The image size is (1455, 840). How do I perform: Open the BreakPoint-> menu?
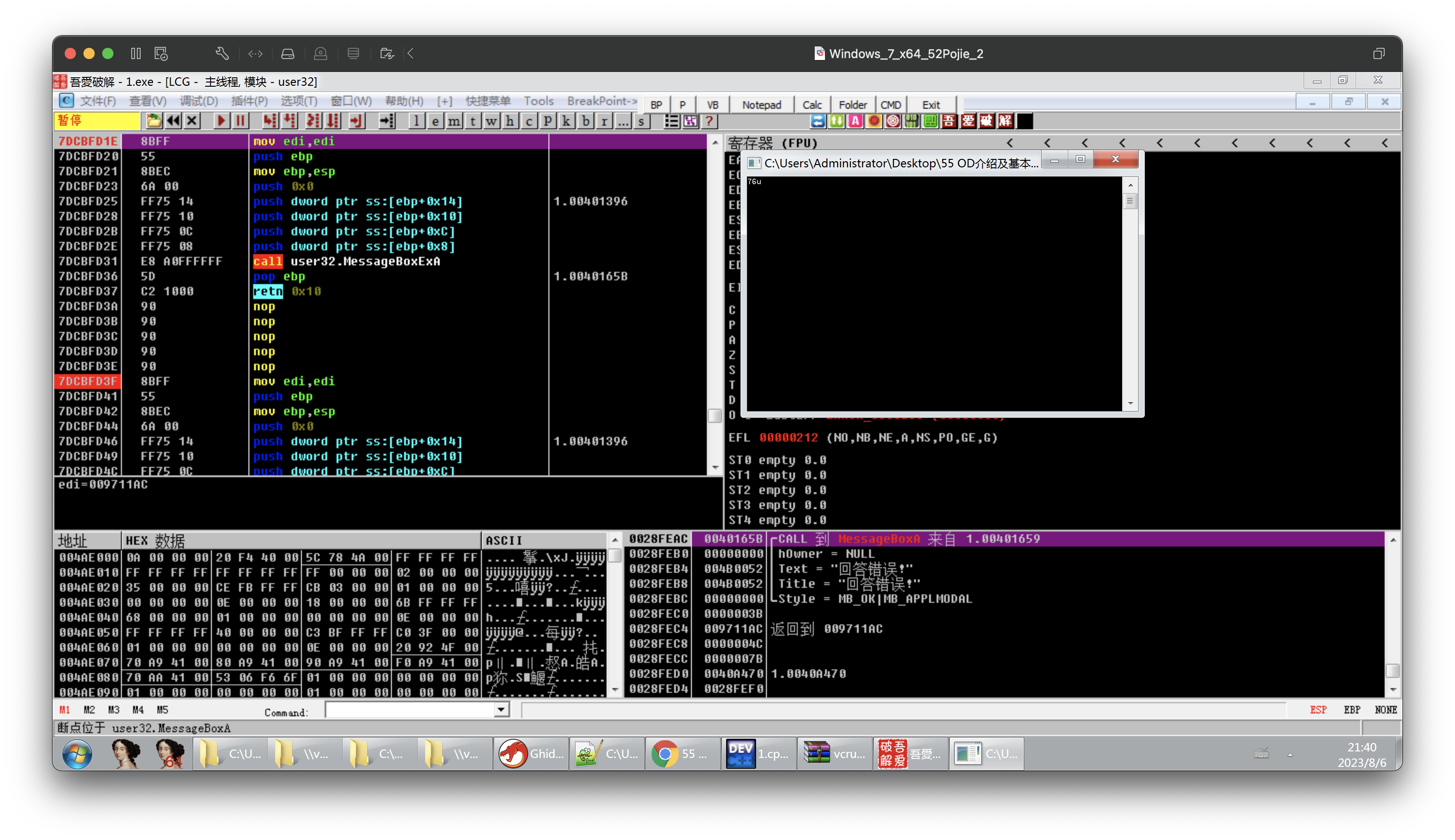[602, 101]
